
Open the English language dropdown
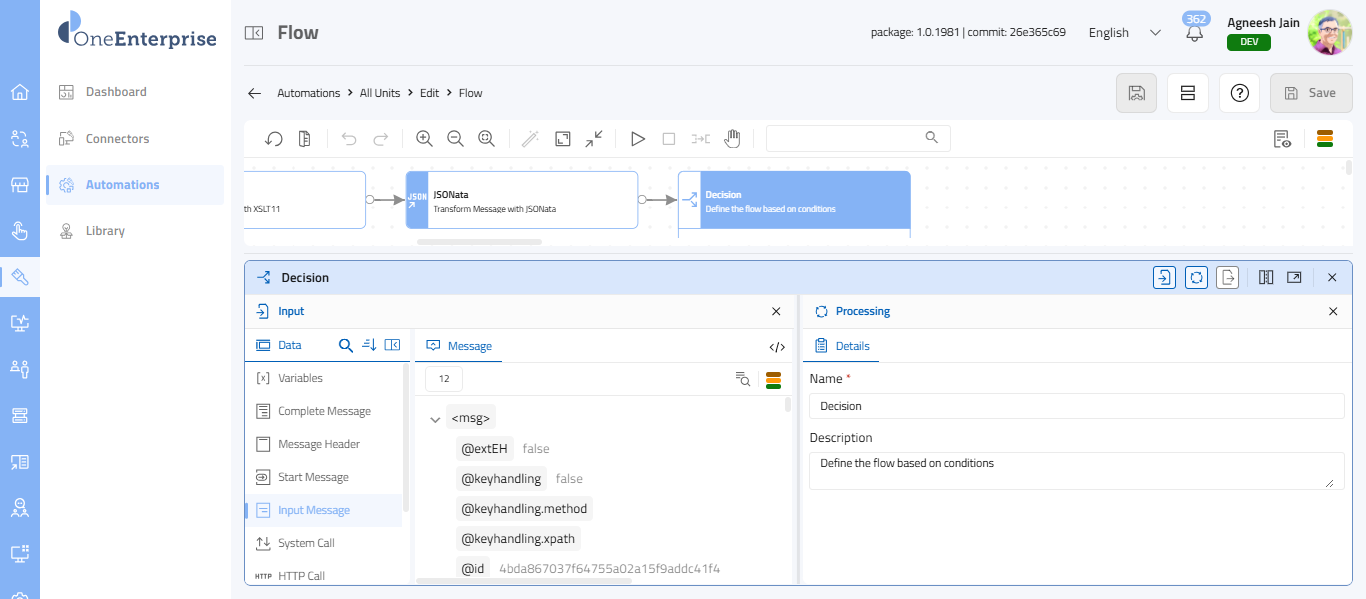[x=1124, y=33]
